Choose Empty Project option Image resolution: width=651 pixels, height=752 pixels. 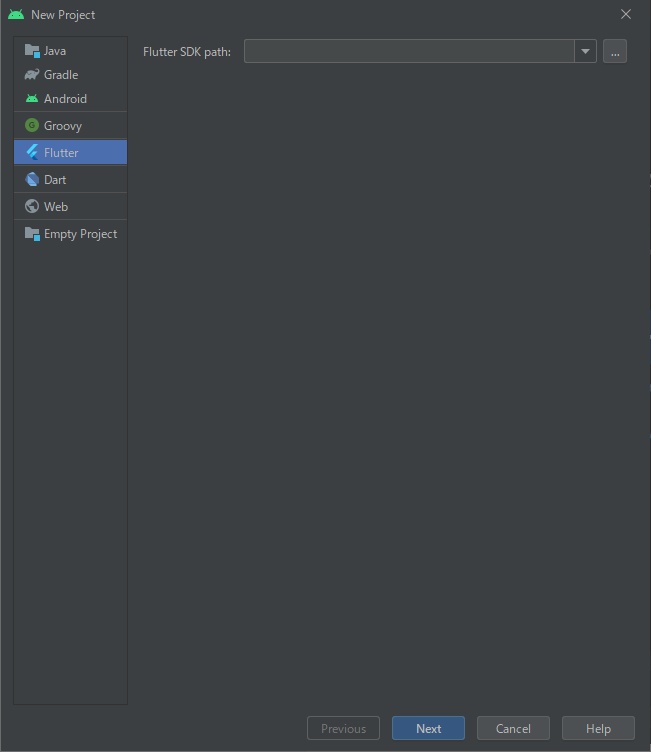click(x=71, y=234)
